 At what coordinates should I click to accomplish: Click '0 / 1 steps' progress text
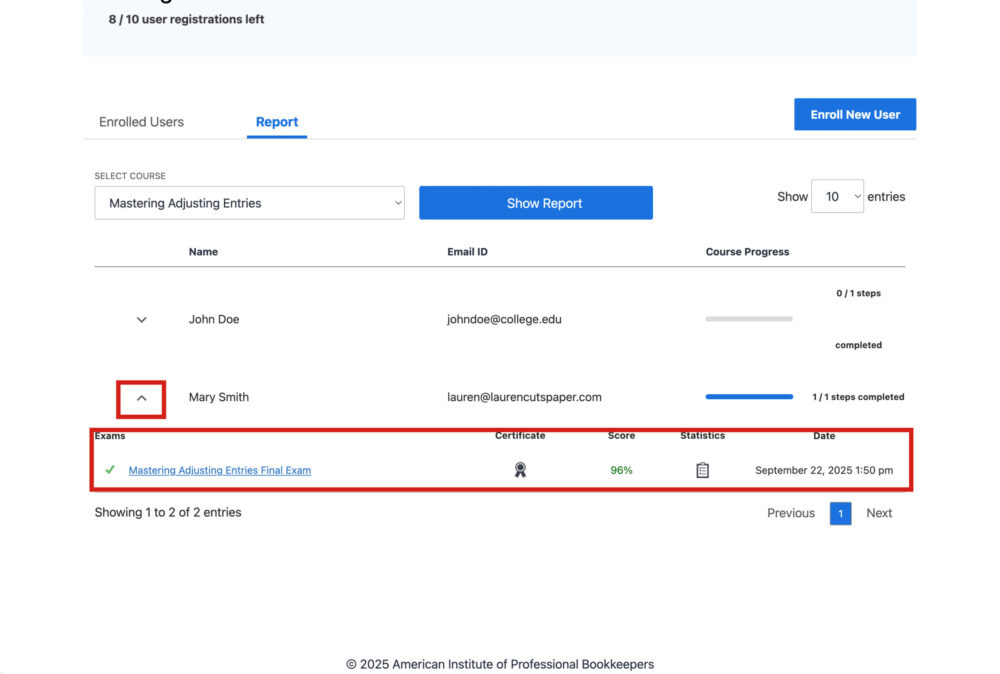point(858,293)
